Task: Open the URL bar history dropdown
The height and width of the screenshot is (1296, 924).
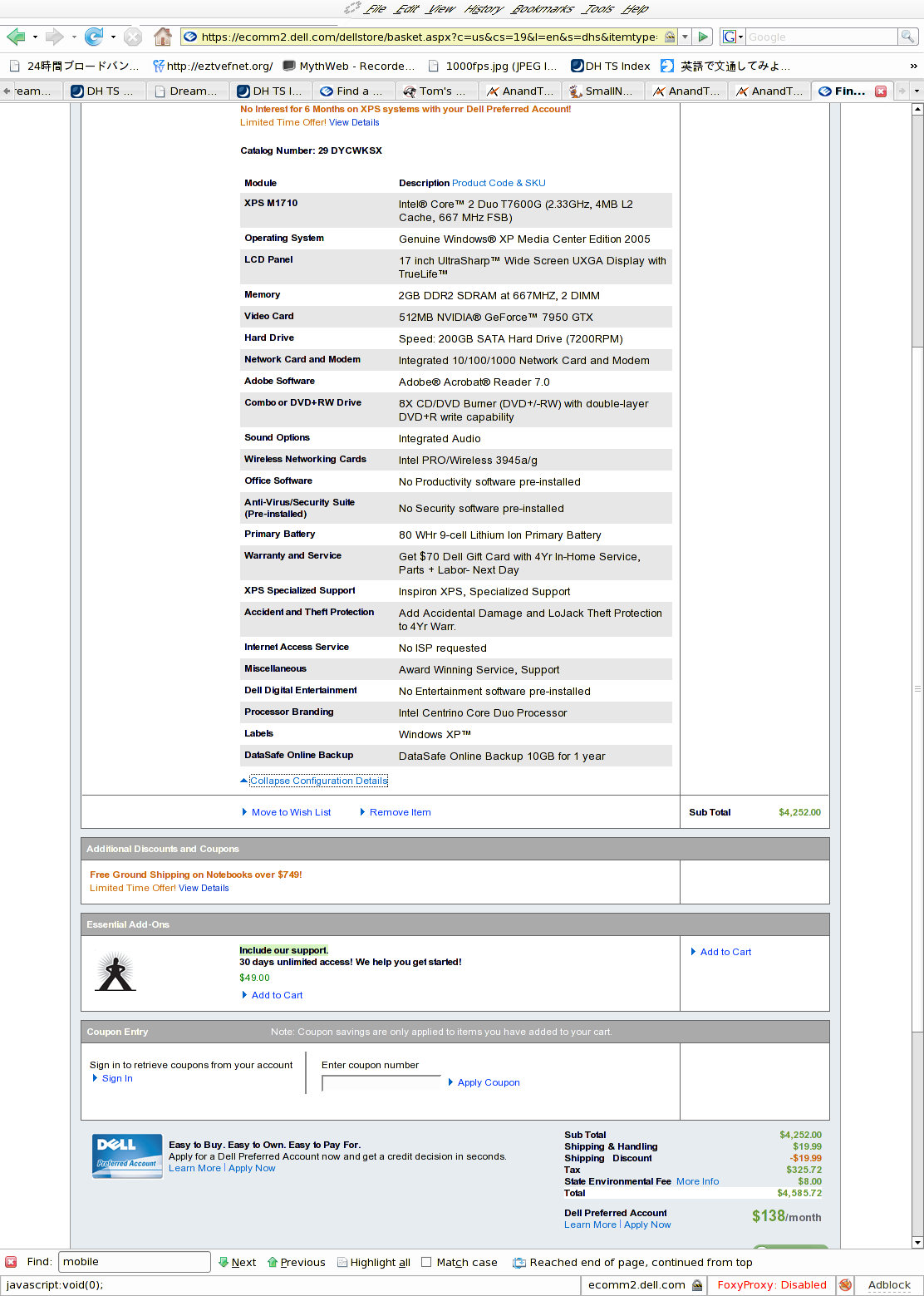Action: click(x=685, y=37)
